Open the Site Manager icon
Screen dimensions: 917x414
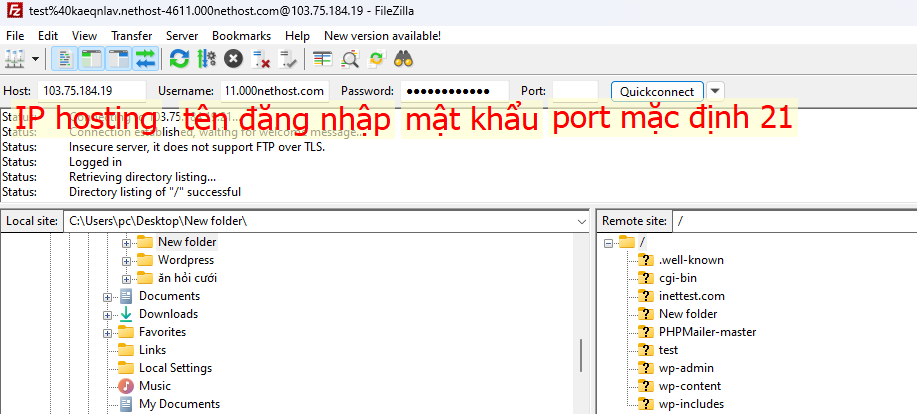pos(14,59)
